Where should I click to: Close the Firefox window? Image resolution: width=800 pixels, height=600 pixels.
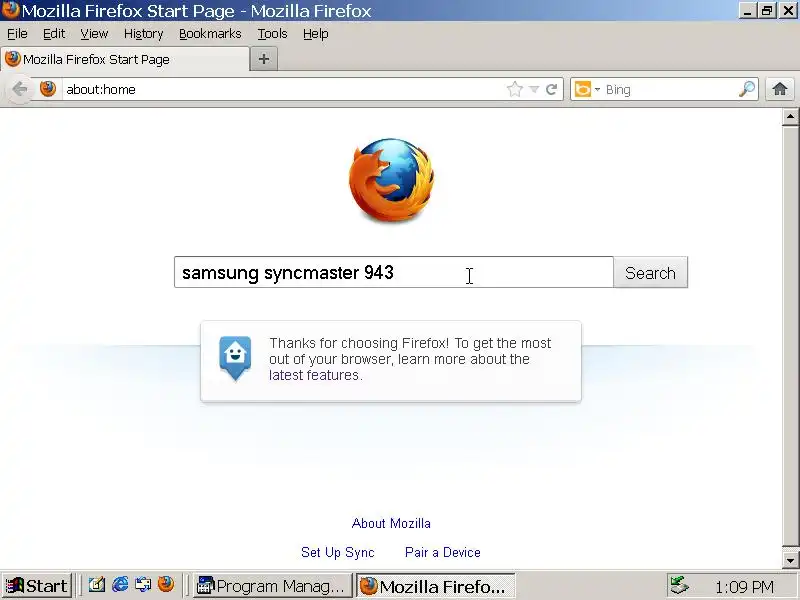pyautogui.click(x=788, y=11)
